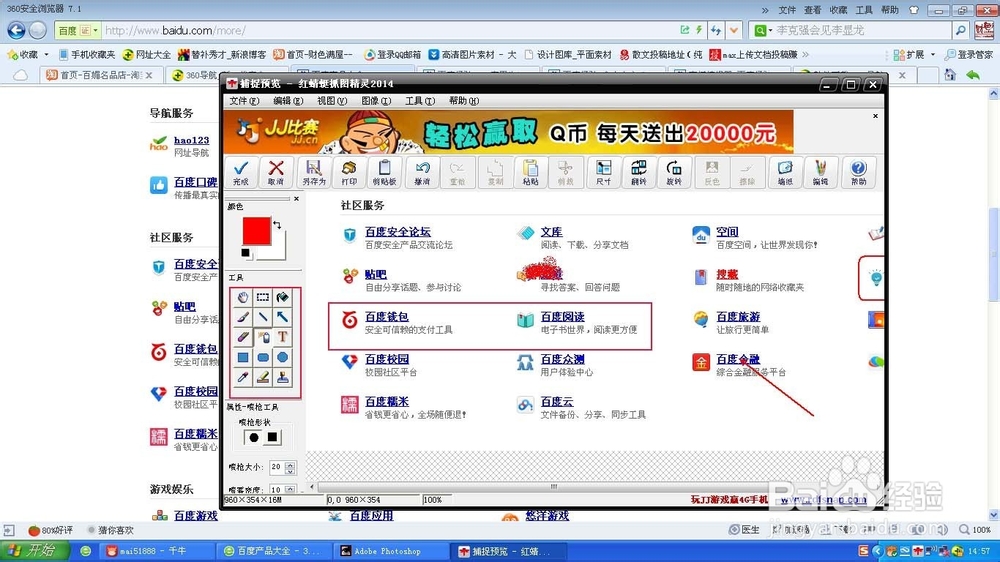Viewport: 1000px width, 562px height.
Task: Select the straight line tool
Action: (263, 317)
